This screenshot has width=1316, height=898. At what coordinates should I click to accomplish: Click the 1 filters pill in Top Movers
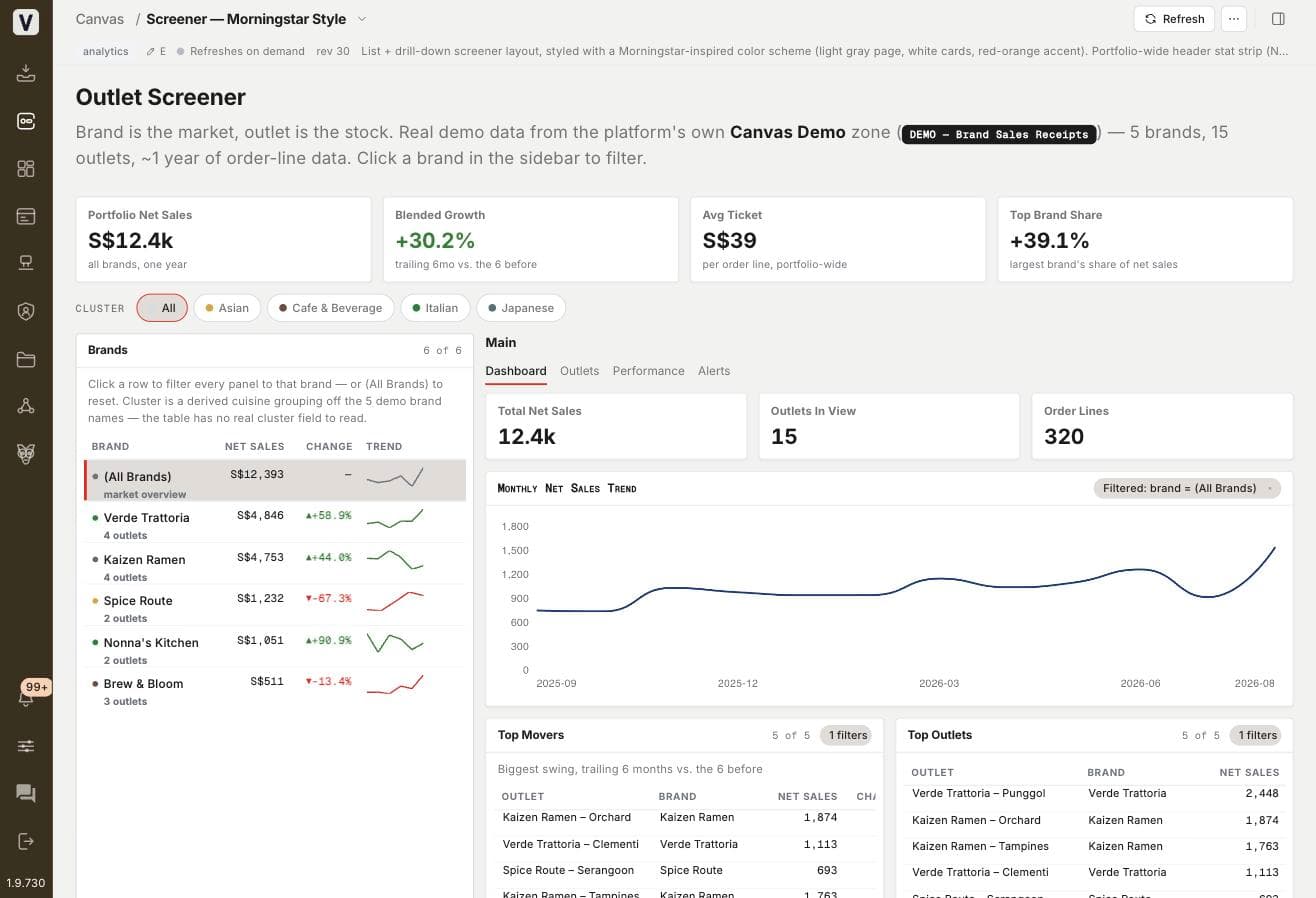click(x=846, y=735)
